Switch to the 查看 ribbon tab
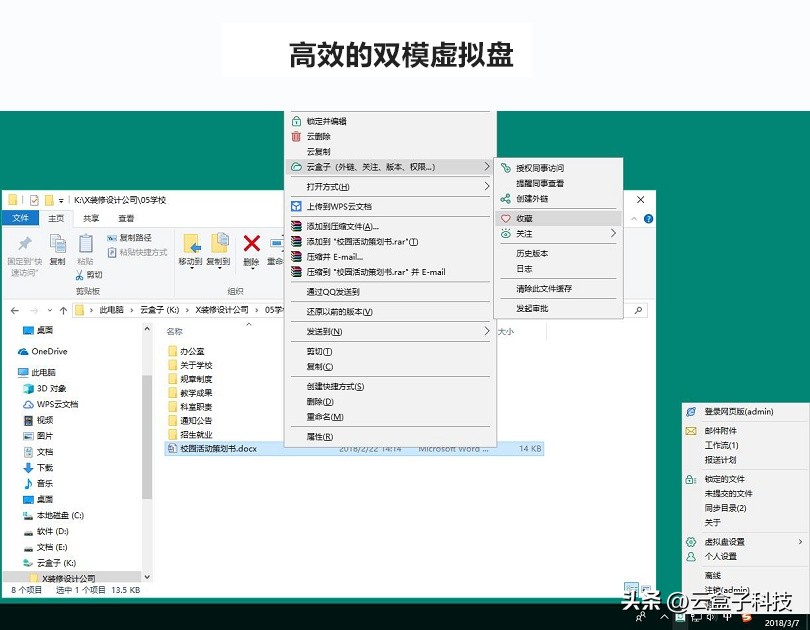 [x=125, y=218]
